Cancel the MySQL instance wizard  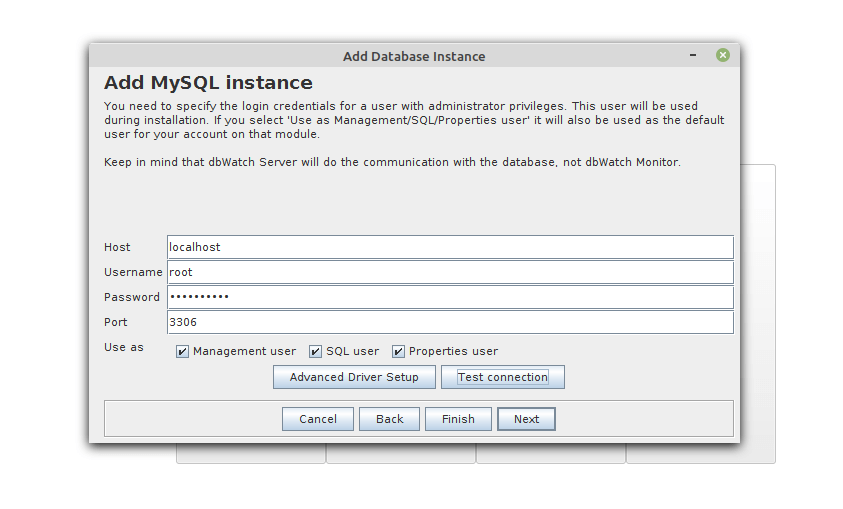(318, 419)
